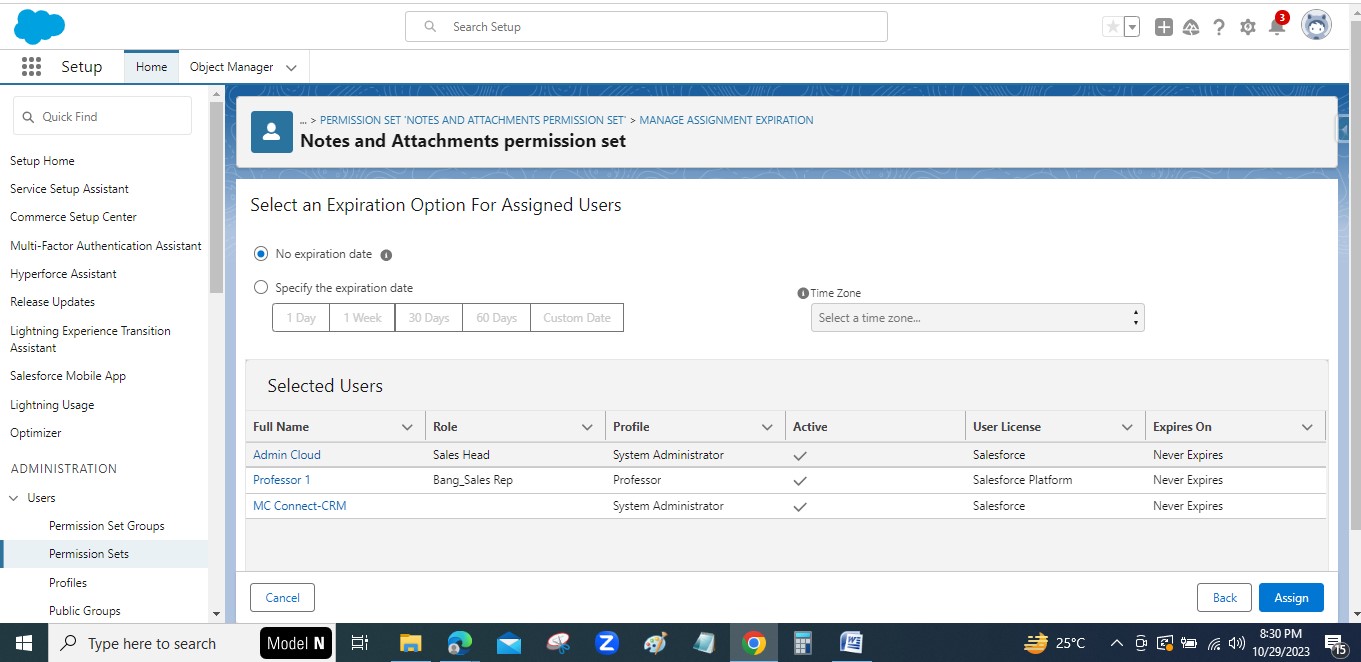Click the Search Setup field
The width and height of the screenshot is (1361, 662).
coord(646,27)
